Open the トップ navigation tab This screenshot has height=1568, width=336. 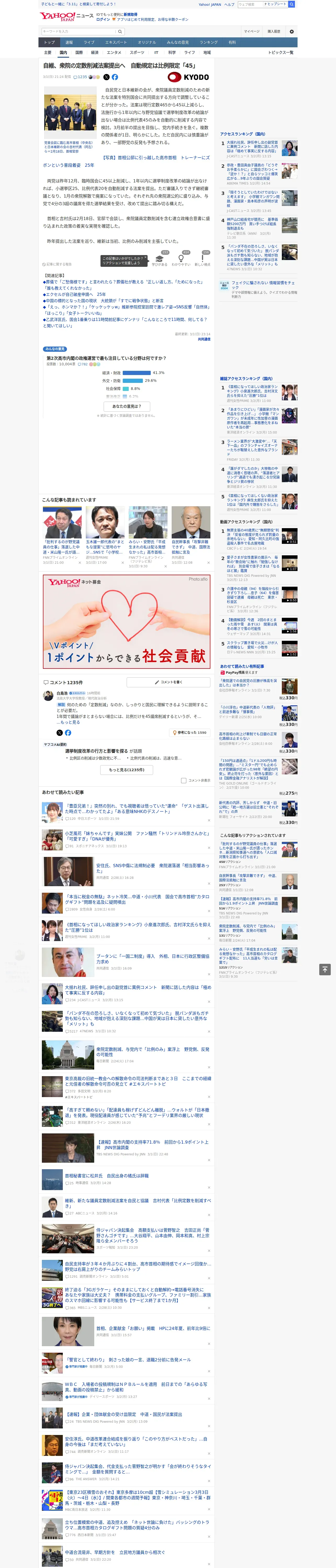point(50,42)
